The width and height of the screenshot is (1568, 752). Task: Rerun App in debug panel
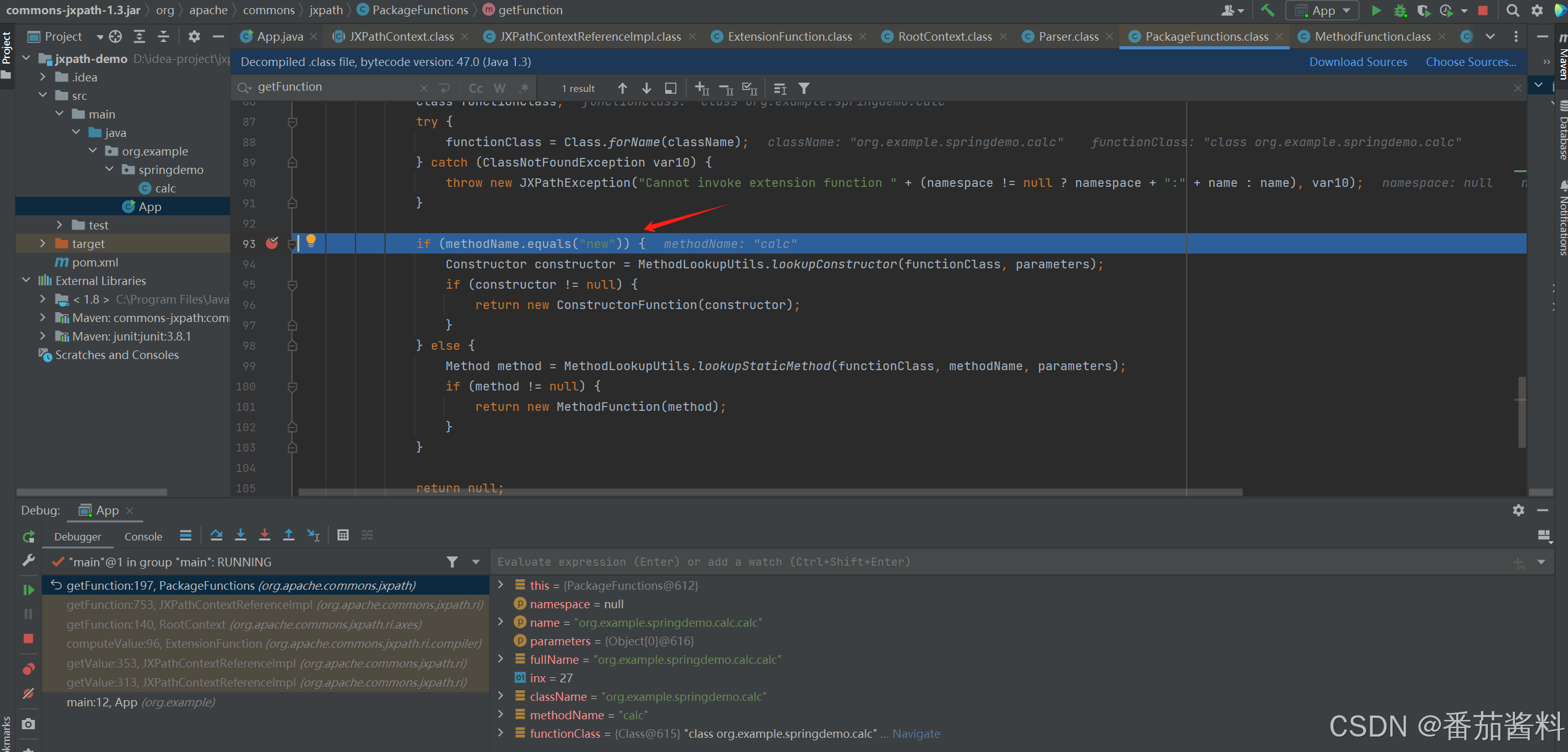point(28,537)
